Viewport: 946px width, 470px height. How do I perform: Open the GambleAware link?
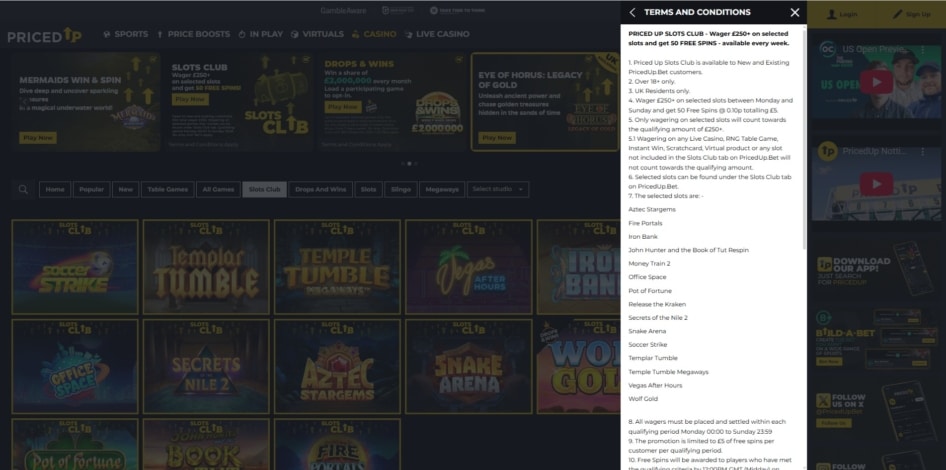343,10
